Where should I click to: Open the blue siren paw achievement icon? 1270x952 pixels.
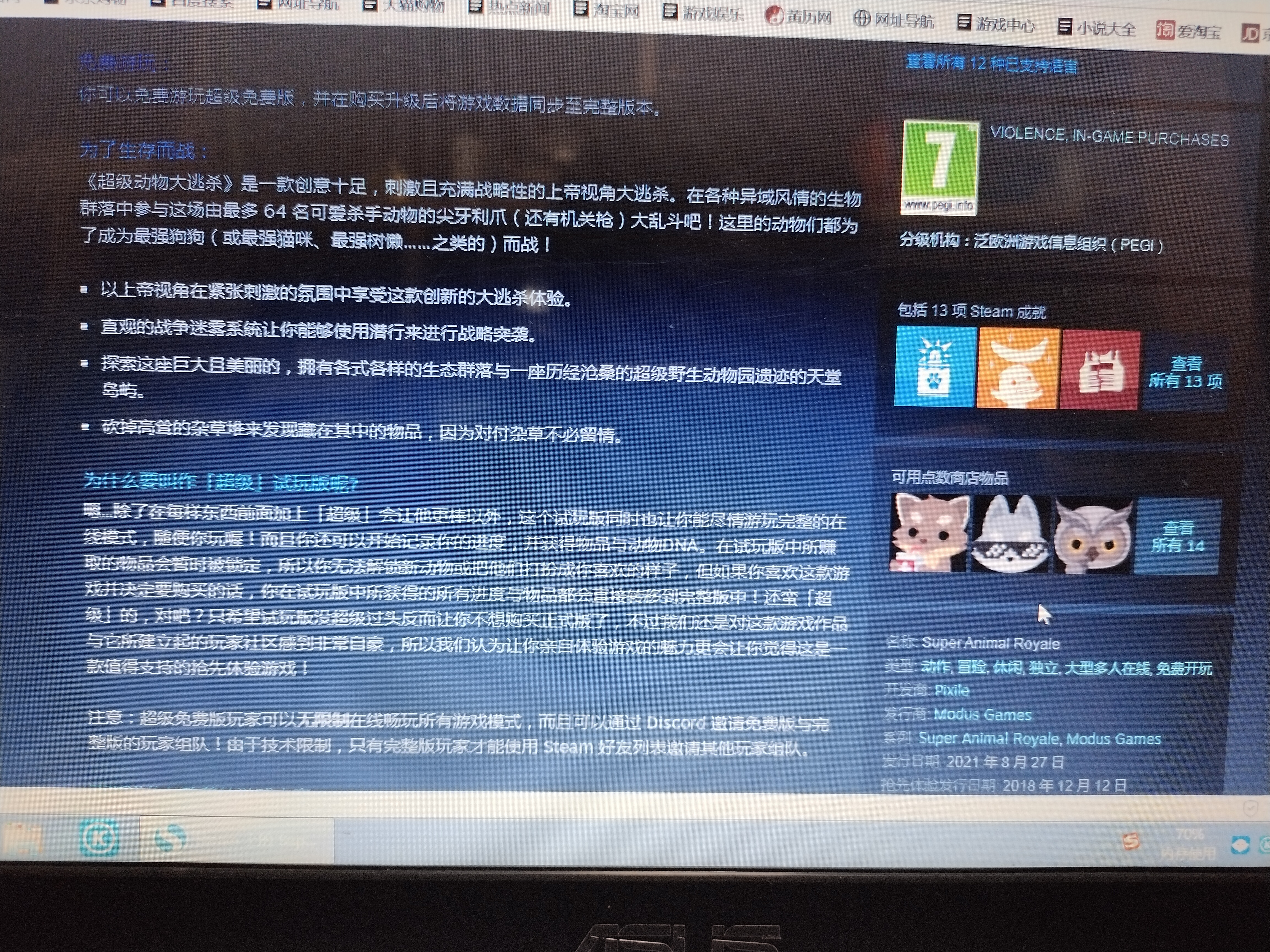point(935,366)
